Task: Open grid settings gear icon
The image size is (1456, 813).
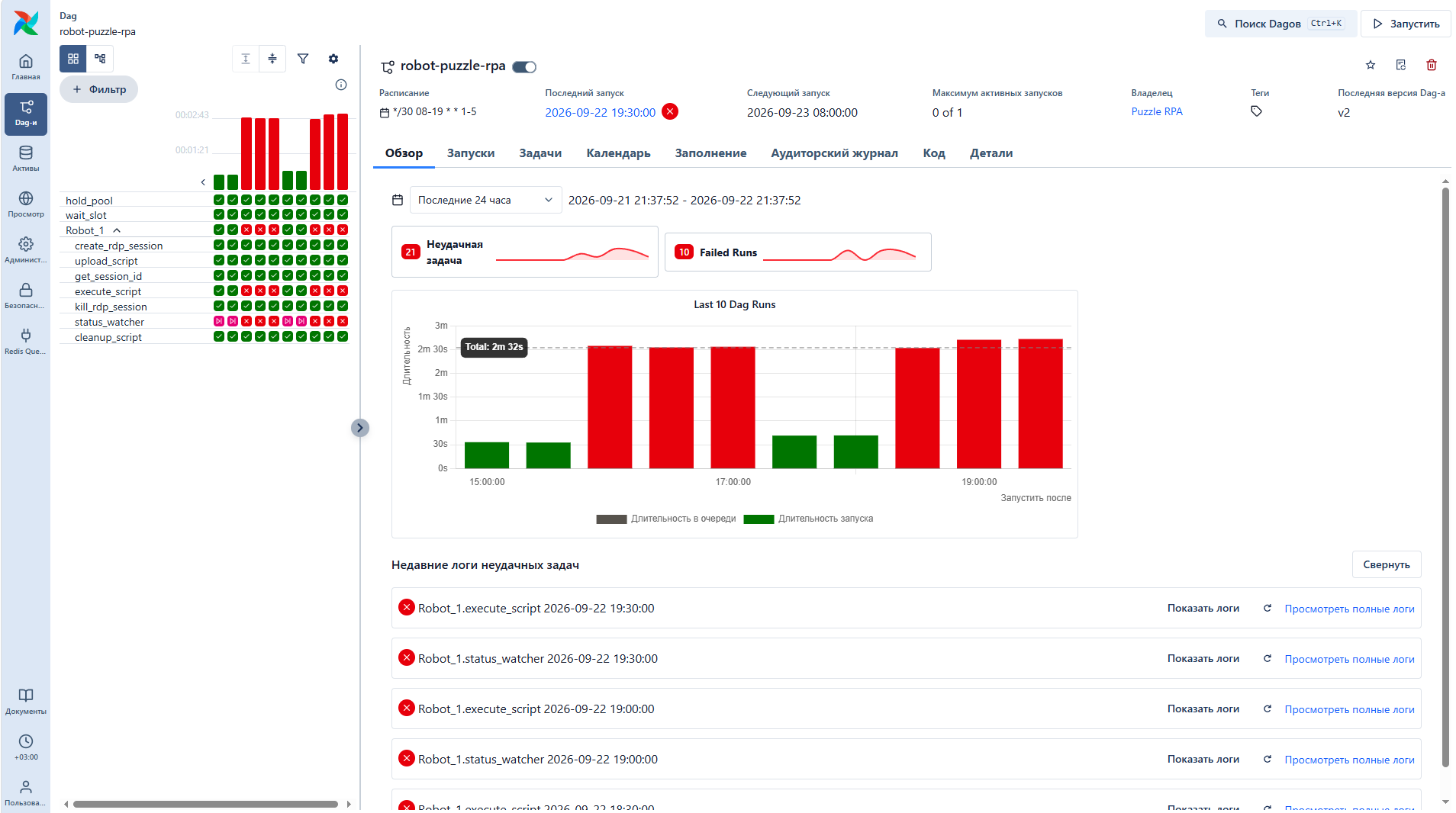Action: (333, 59)
